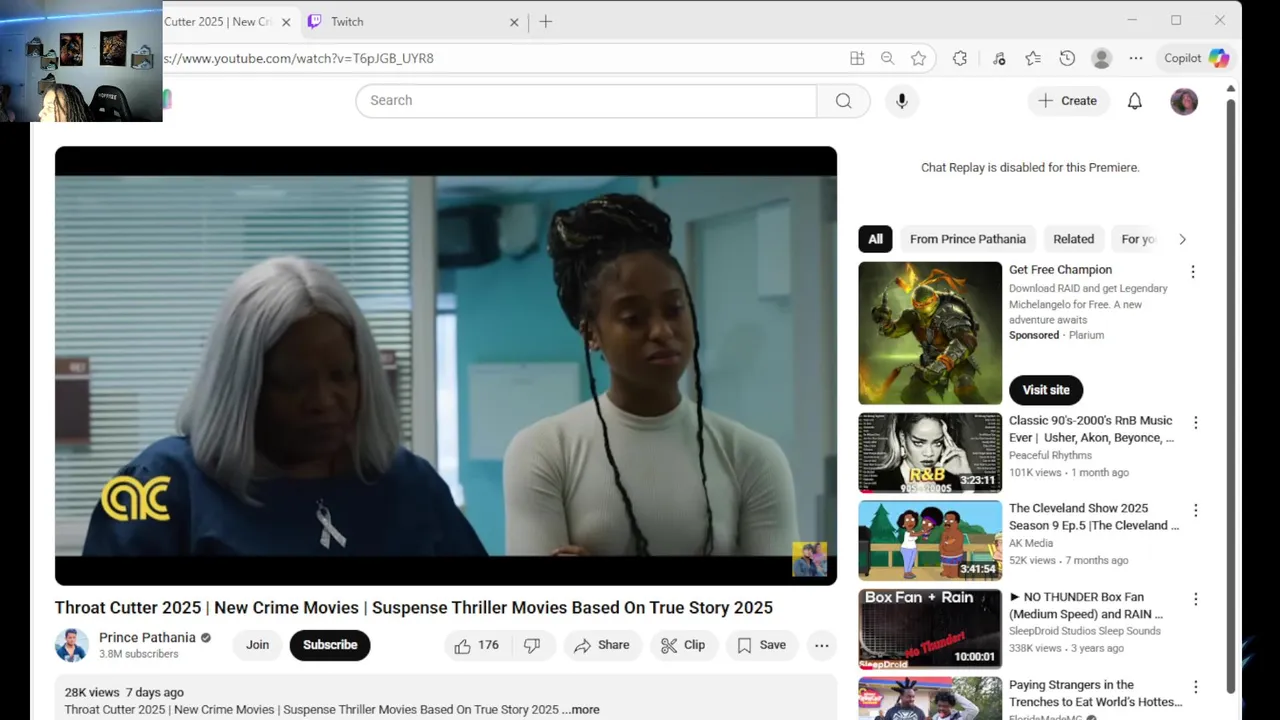The width and height of the screenshot is (1280, 720).
Task: Dislike the video with thumbs down
Action: coord(532,645)
